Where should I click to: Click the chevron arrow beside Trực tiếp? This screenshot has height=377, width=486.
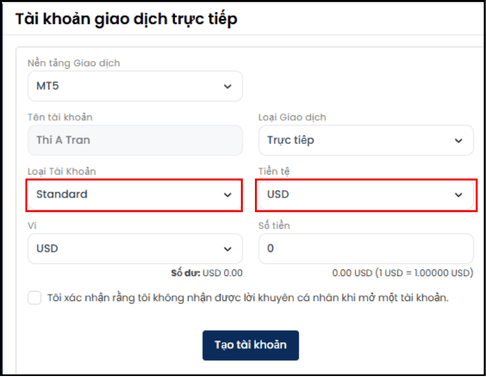tap(459, 141)
